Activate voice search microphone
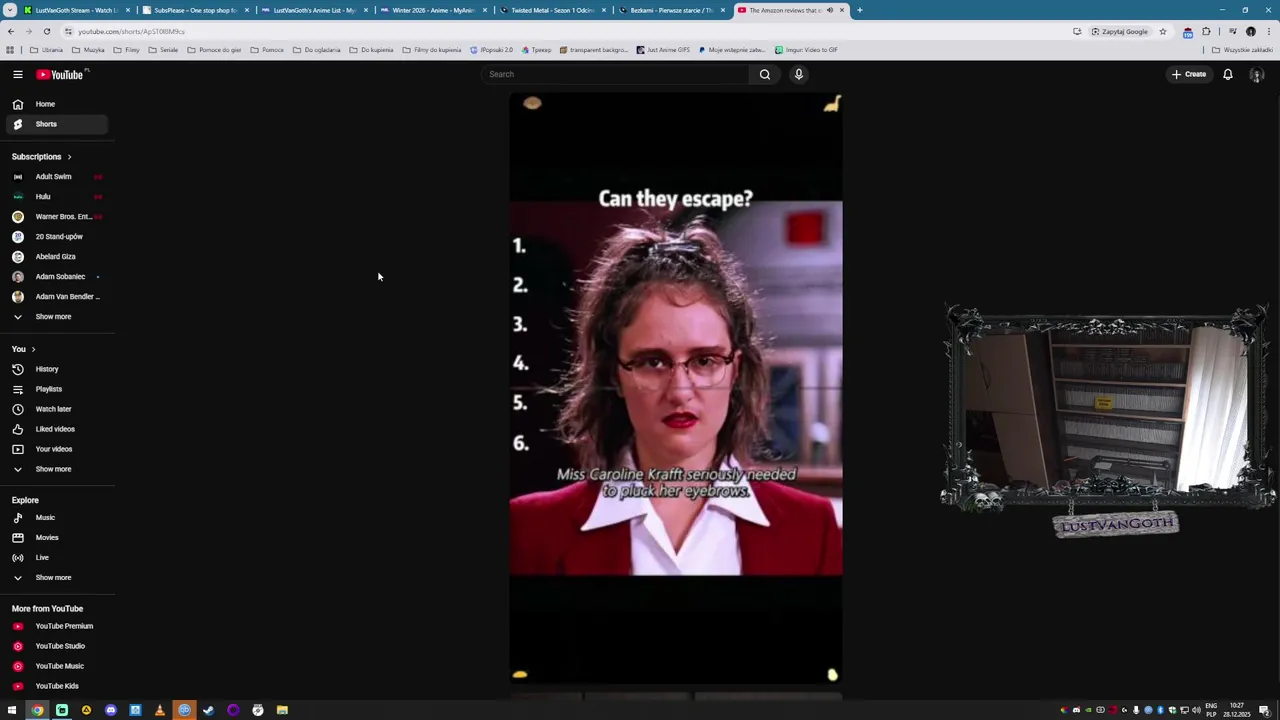The image size is (1280, 720). [799, 74]
